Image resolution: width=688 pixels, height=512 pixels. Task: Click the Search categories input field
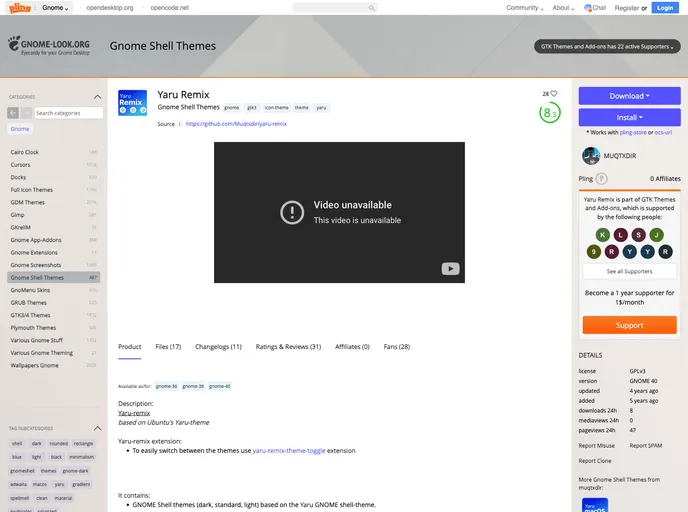click(x=69, y=113)
